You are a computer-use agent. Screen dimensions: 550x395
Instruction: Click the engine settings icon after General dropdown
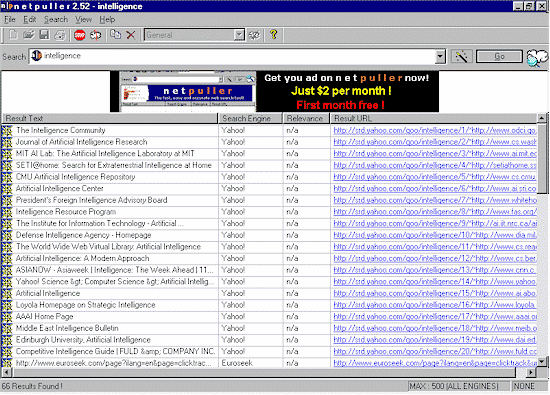(x=254, y=35)
